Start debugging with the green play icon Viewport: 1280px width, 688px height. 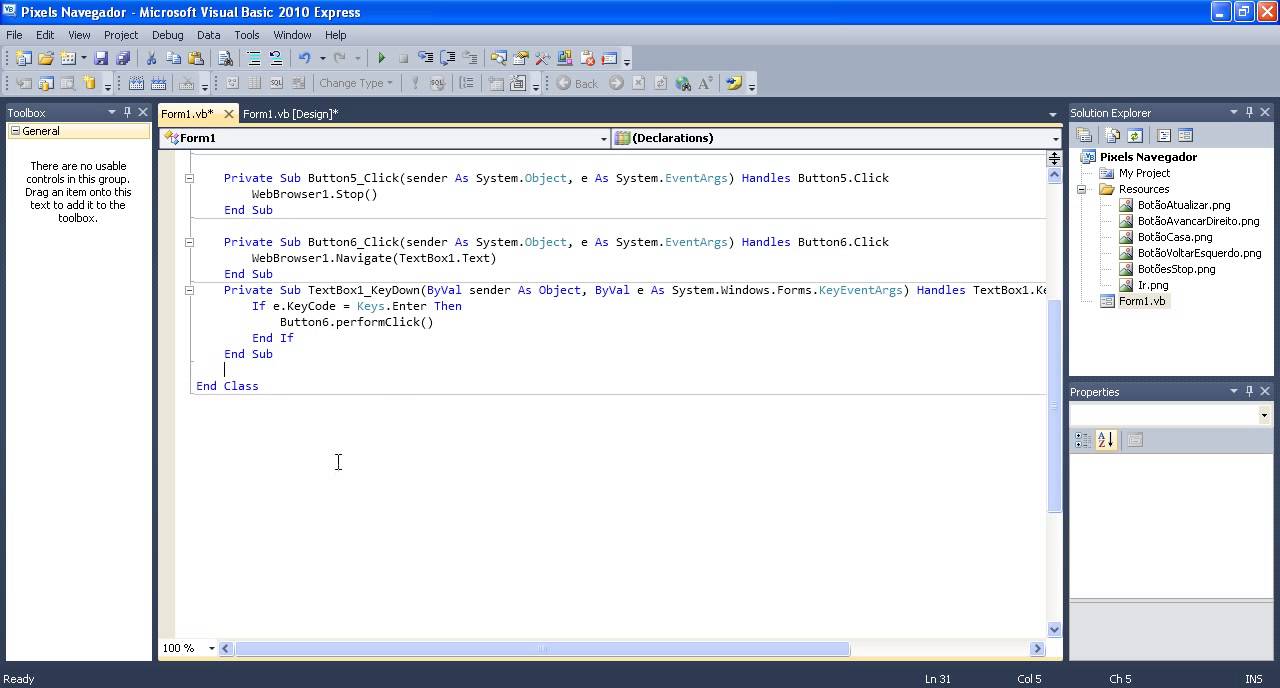click(x=381, y=59)
